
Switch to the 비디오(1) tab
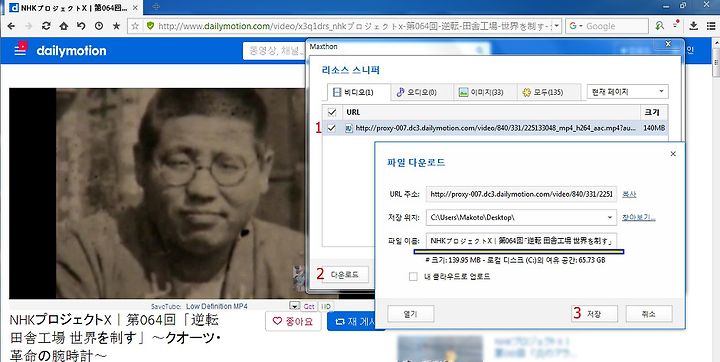[x=359, y=92]
